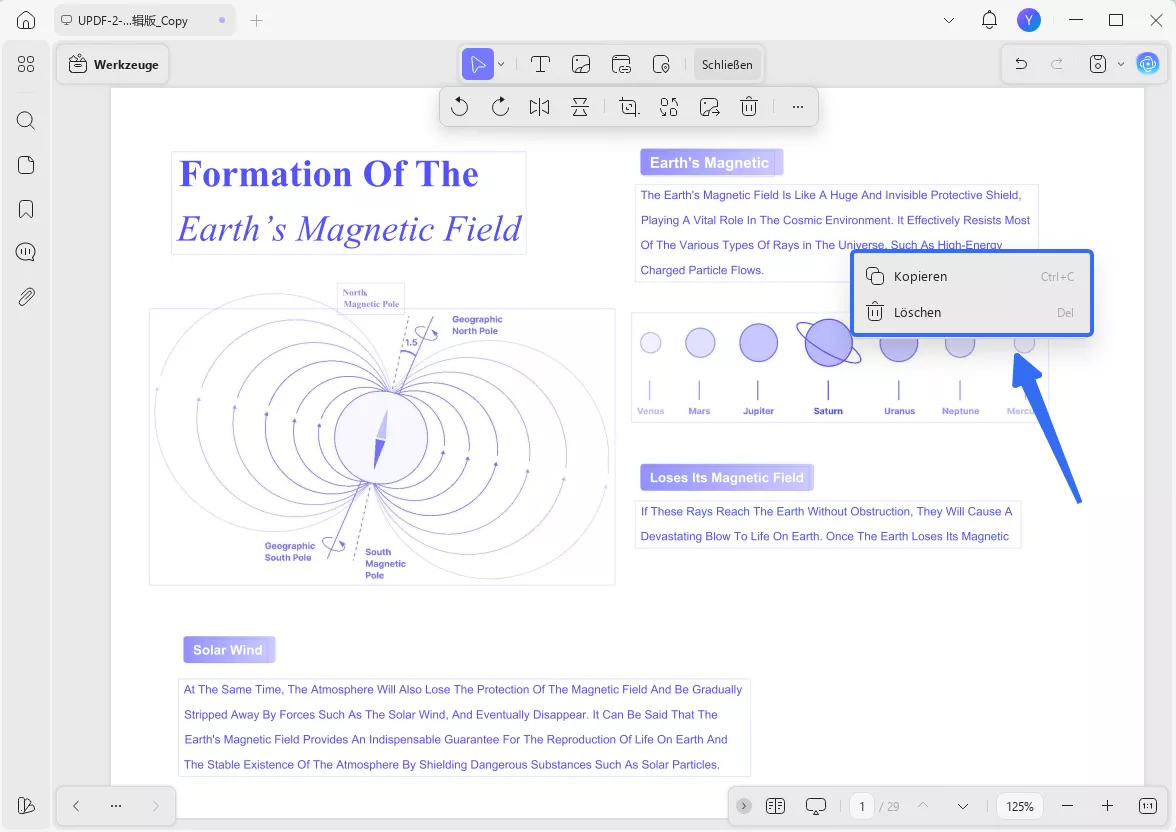Select the Saturn planet image
The image size is (1176, 832).
(828, 343)
